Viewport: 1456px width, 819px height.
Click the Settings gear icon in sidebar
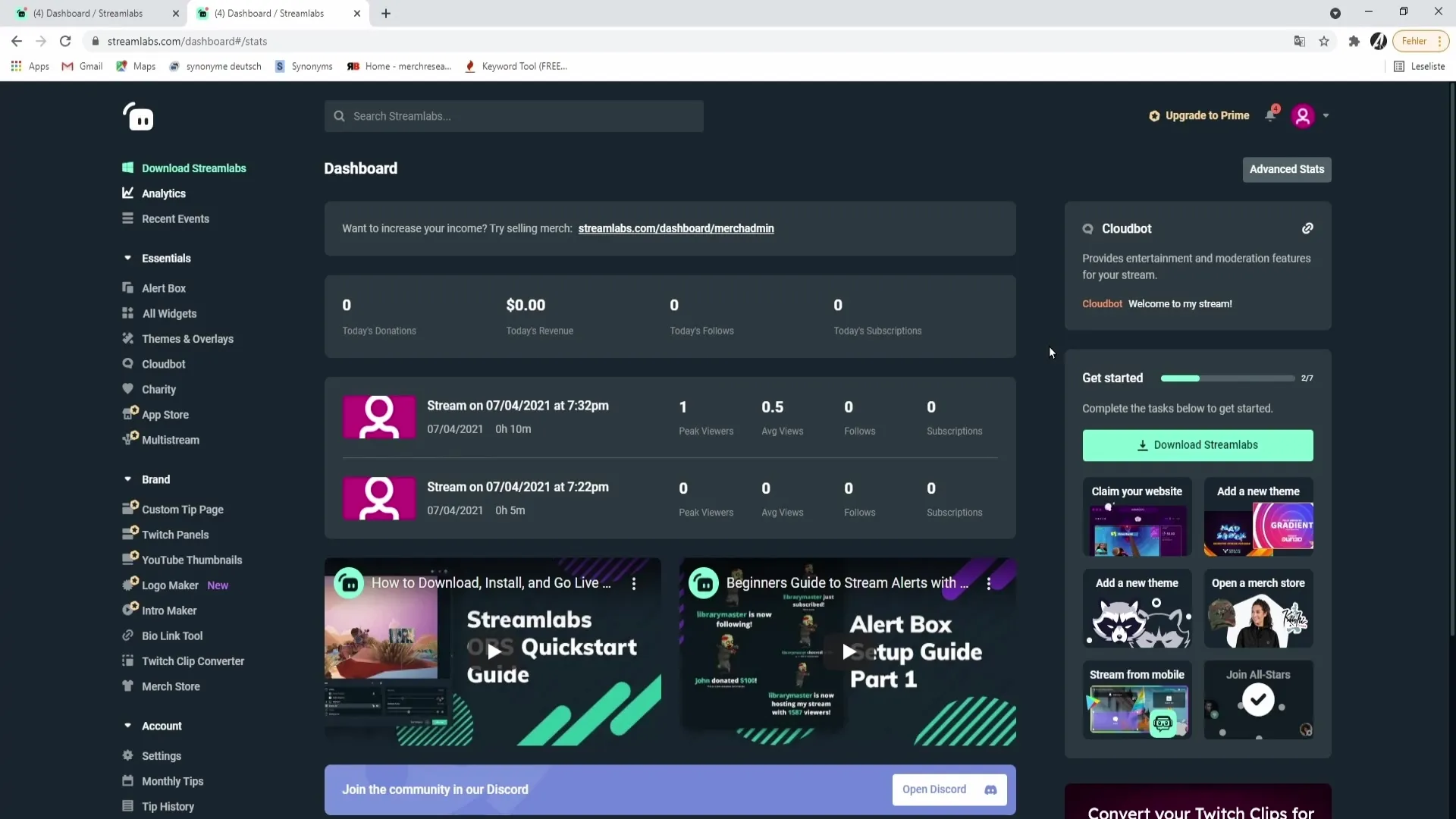pyautogui.click(x=128, y=755)
